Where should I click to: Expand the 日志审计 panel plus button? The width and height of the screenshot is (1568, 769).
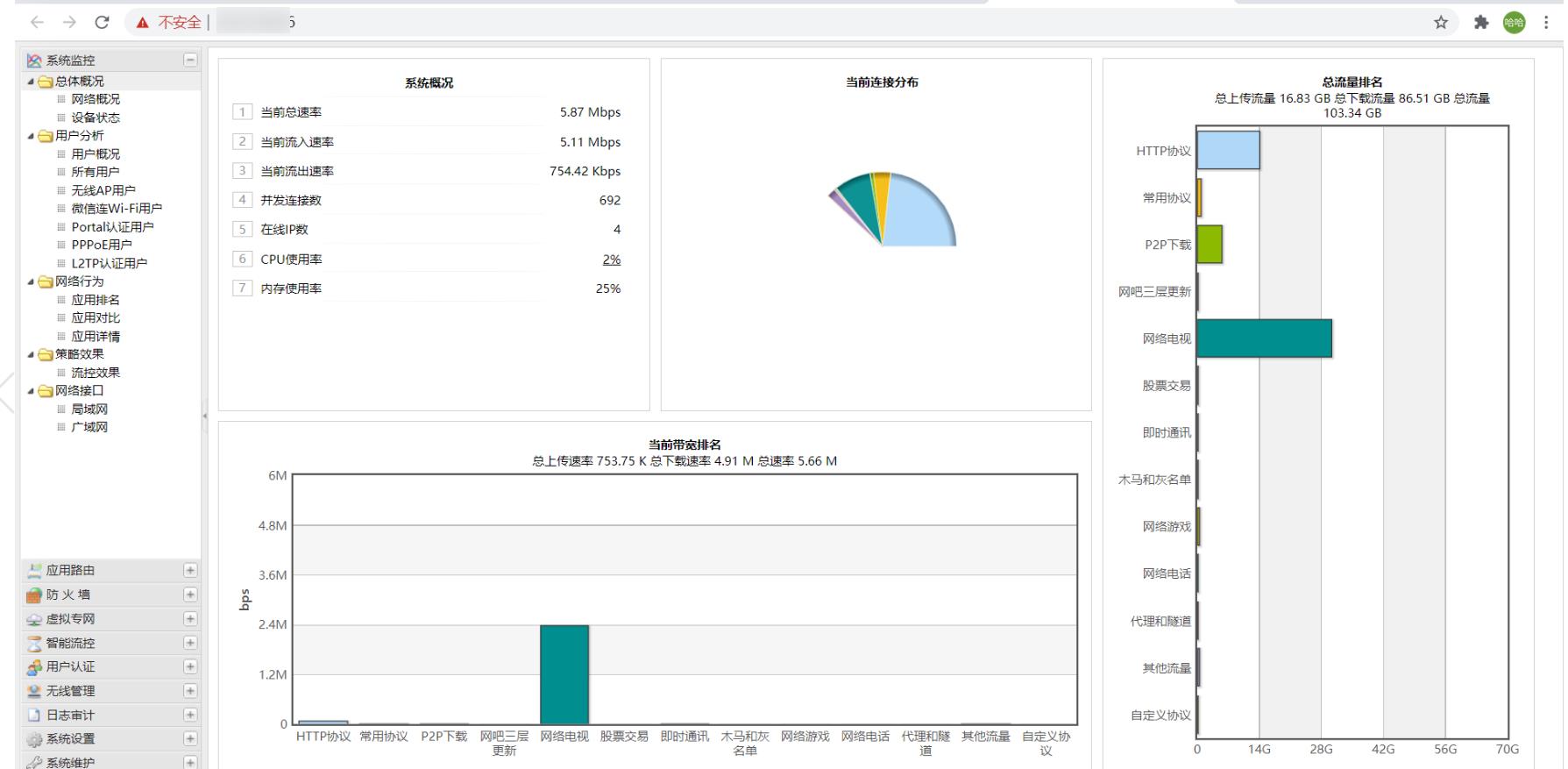[190, 715]
